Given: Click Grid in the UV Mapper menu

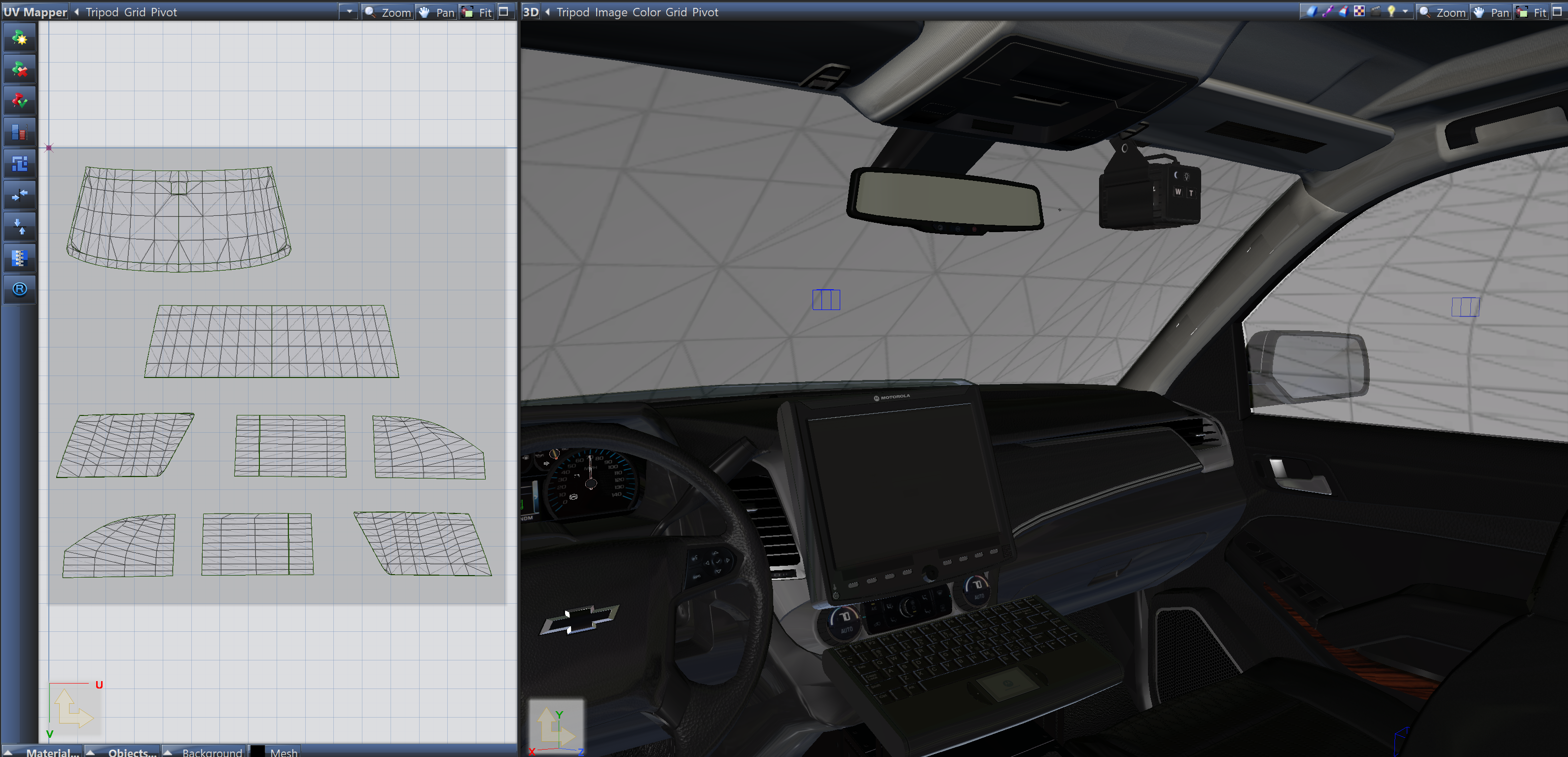Looking at the screenshot, I should coord(135,12).
